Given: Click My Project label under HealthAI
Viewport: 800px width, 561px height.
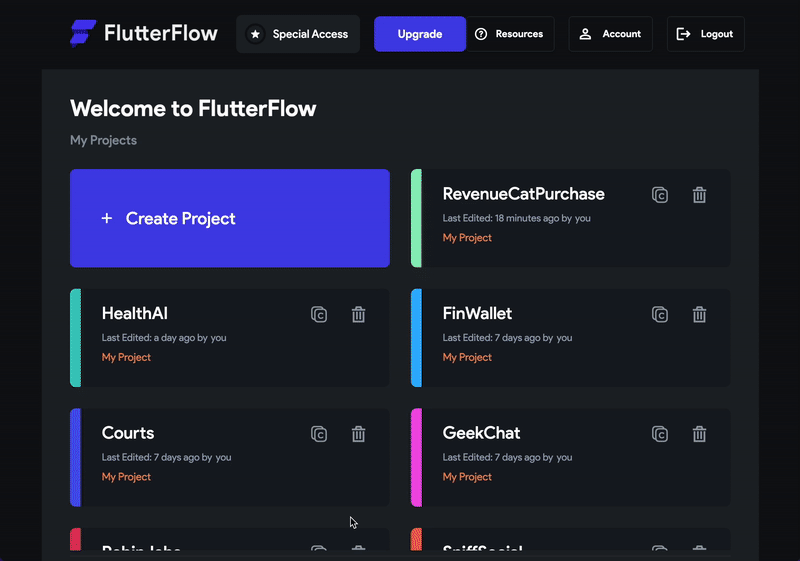Looking at the screenshot, I should click(126, 358).
